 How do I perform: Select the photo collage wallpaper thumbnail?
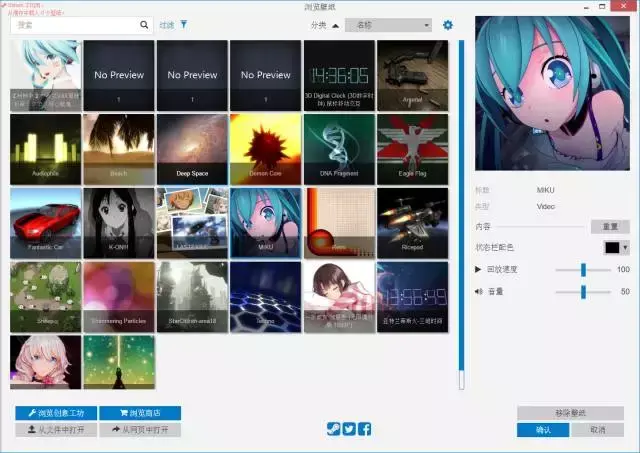point(192,223)
